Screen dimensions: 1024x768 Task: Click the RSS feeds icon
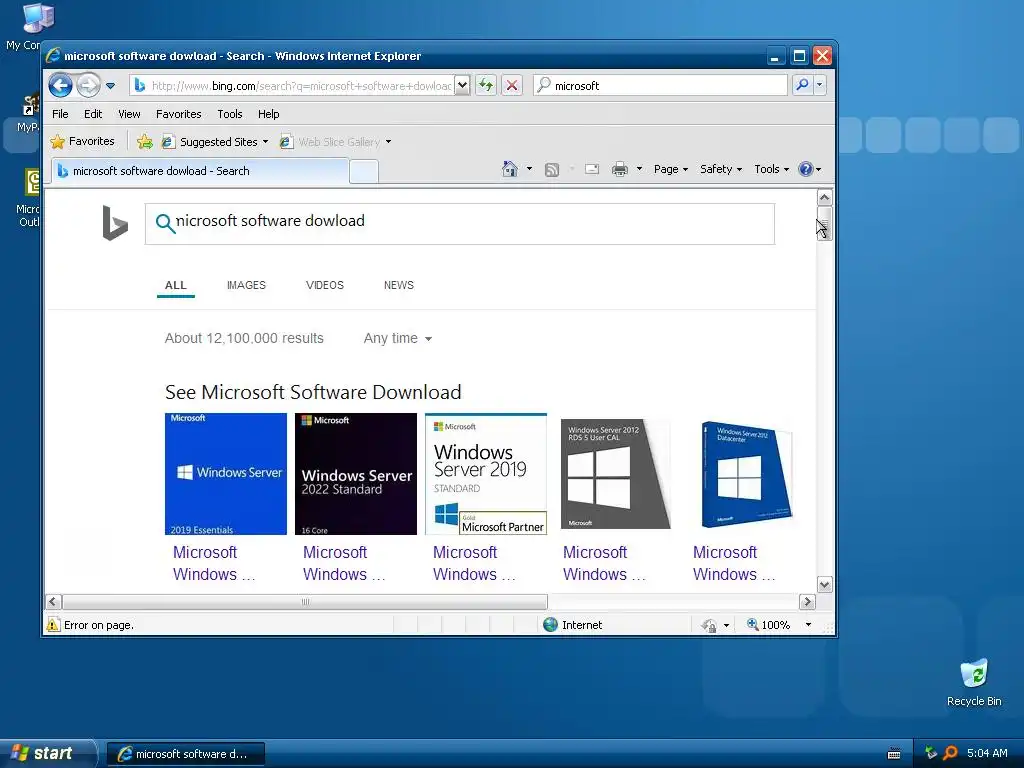[552, 170]
